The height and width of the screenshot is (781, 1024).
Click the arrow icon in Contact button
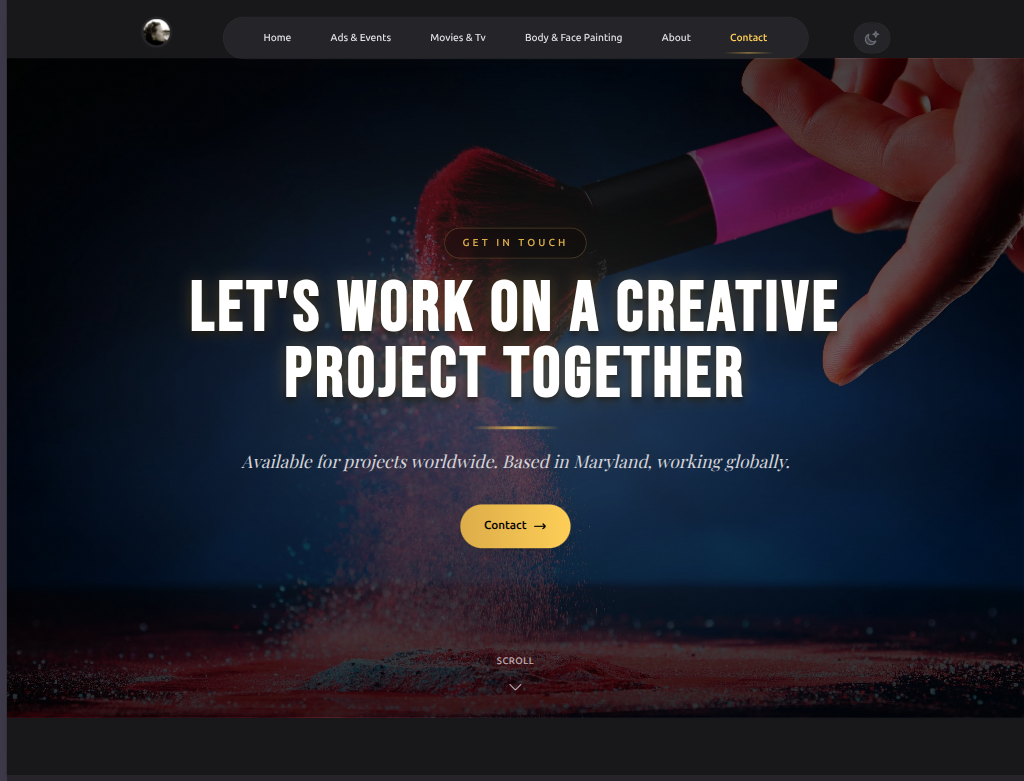[540, 526]
